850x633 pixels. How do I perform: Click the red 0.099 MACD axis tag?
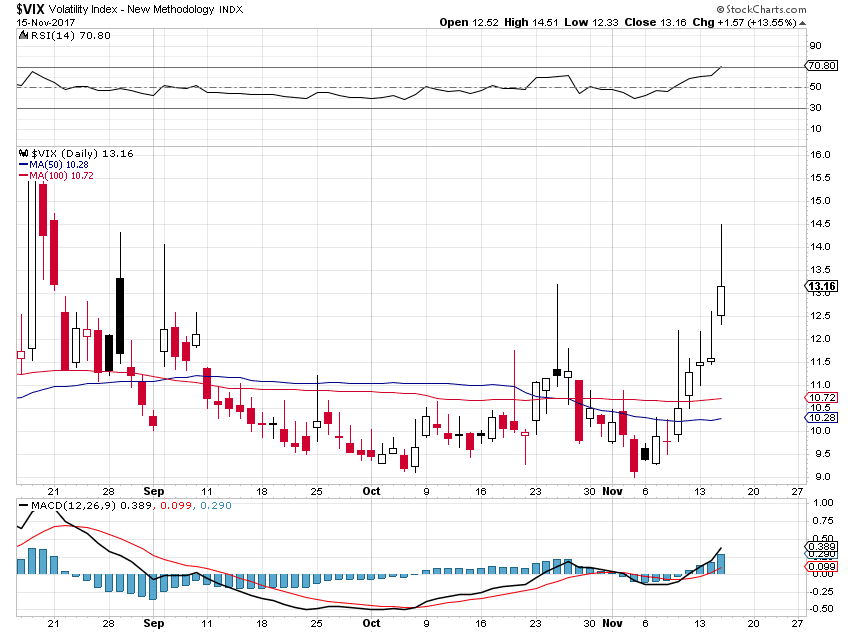(823, 566)
